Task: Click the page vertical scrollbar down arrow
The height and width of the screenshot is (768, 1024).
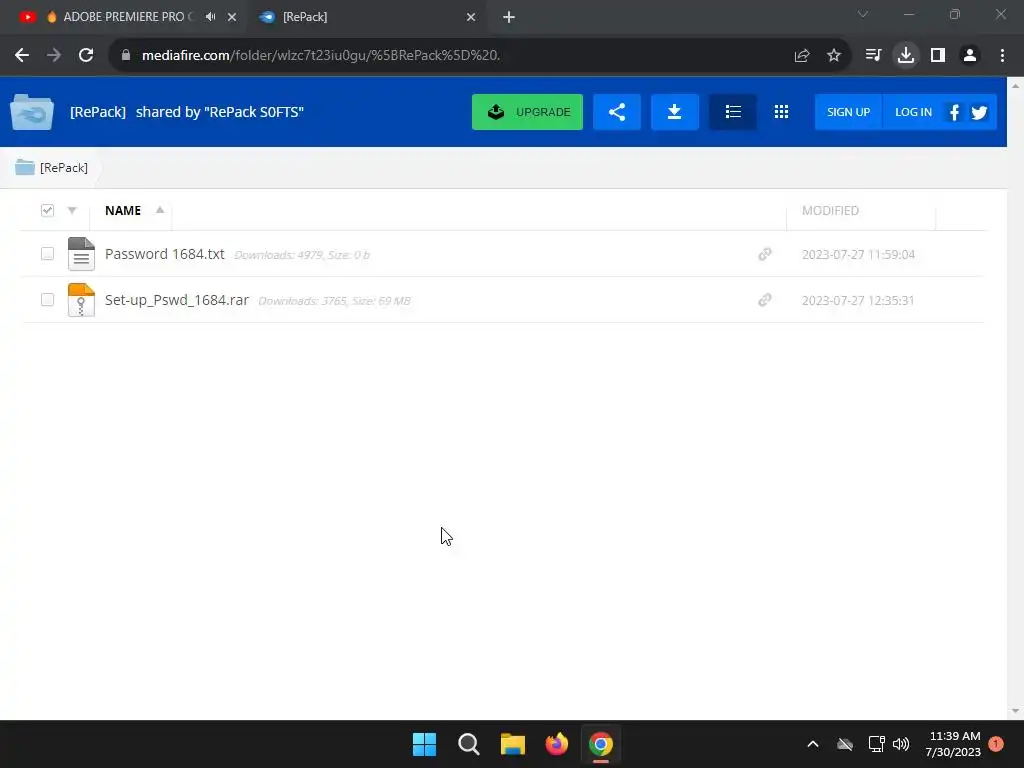Action: [x=1015, y=711]
